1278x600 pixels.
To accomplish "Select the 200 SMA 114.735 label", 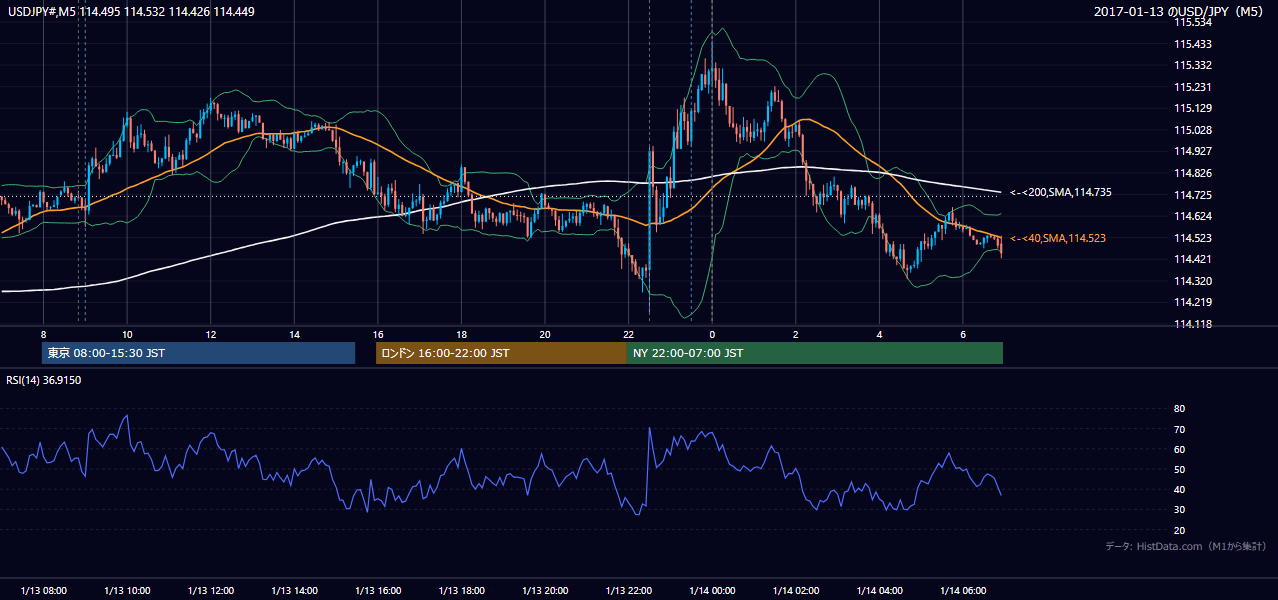I will (x=1062, y=192).
